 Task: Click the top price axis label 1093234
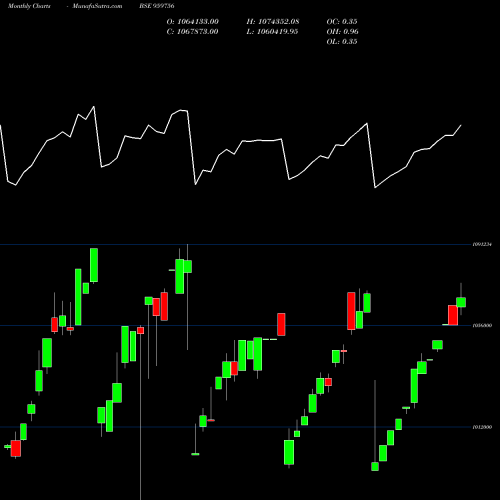[482, 244]
